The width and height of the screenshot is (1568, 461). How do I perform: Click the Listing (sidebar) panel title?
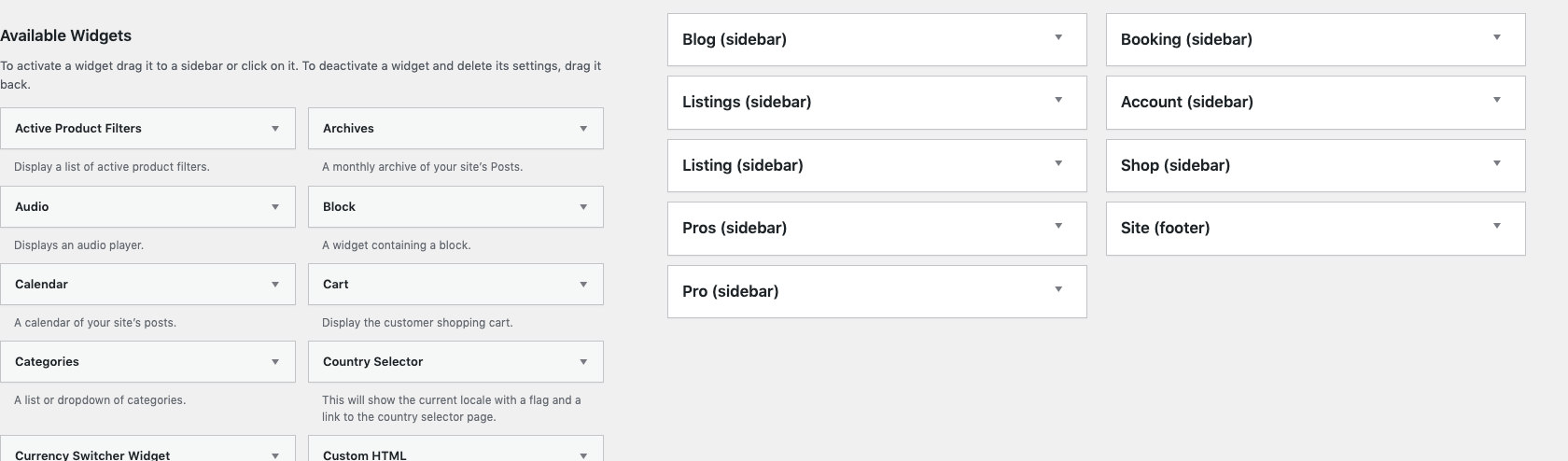click(x=743, y=165)
